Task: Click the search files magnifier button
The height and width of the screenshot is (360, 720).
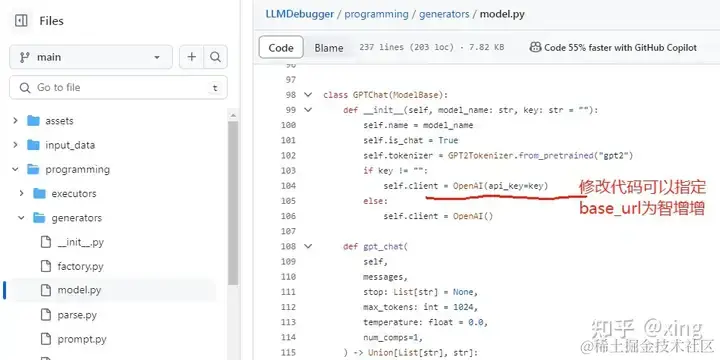Action: coord(215,57)
